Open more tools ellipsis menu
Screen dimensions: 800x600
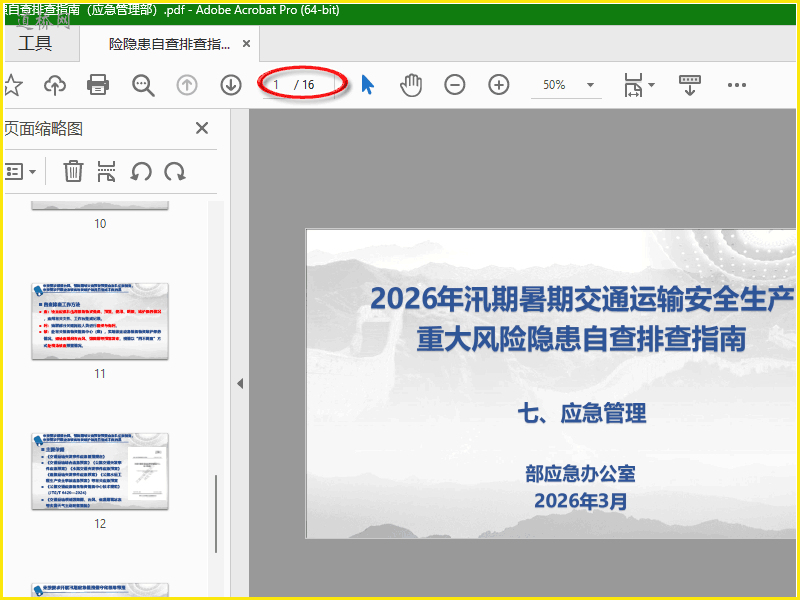(x=737, y=85)
